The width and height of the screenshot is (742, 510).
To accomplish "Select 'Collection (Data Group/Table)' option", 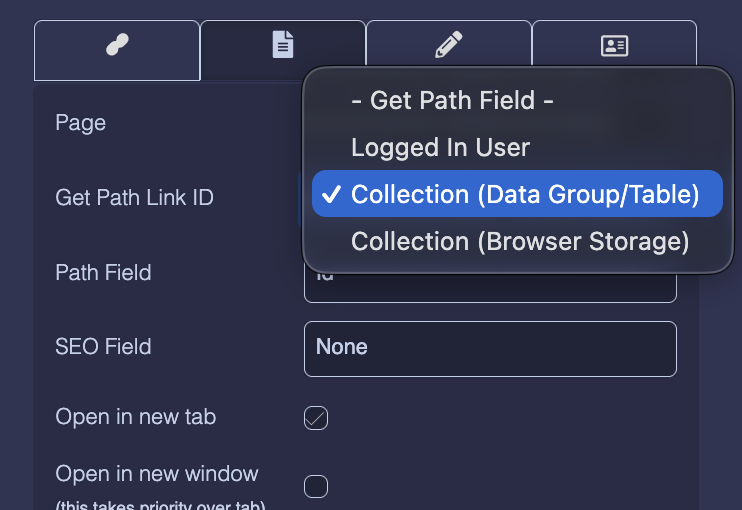I will point(525,194).
